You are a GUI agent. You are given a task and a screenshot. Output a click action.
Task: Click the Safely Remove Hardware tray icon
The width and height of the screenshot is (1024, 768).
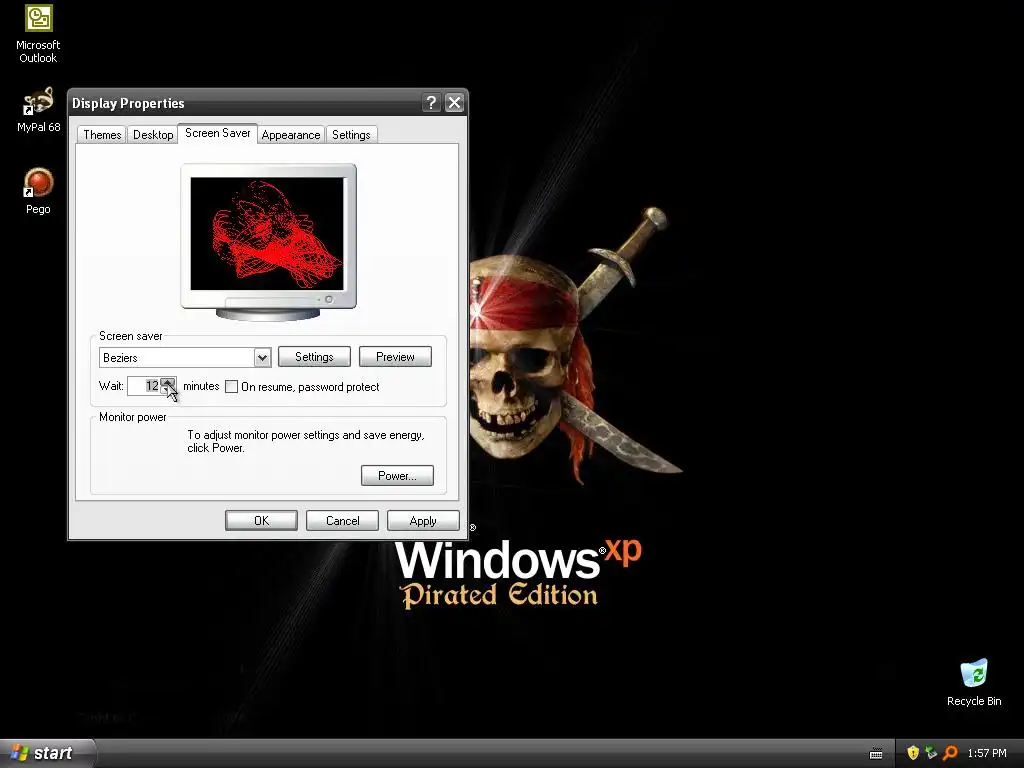click(x=931, y=753)
